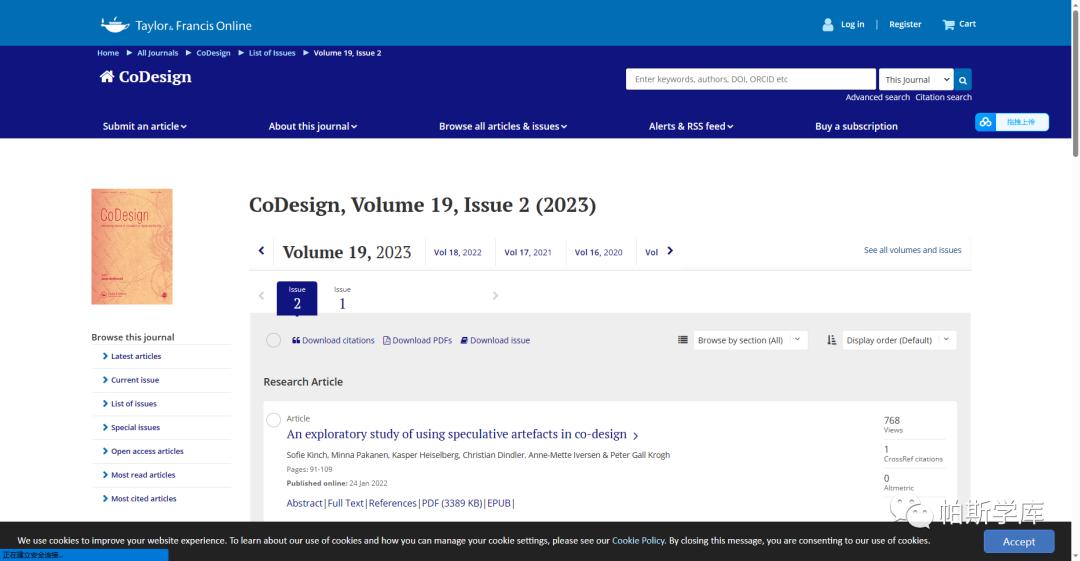Click See all volumes and issues
The height and width of the screenshot is (561, 1080).
(x=913, y=250)
